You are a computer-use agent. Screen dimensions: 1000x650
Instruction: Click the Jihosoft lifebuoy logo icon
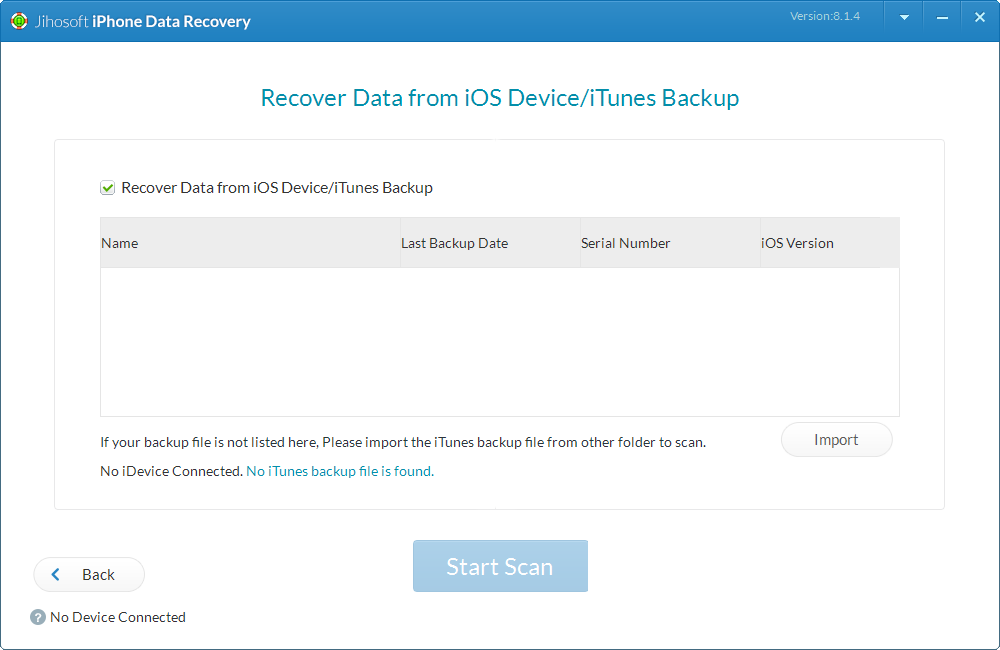click(x=19, y=21)
